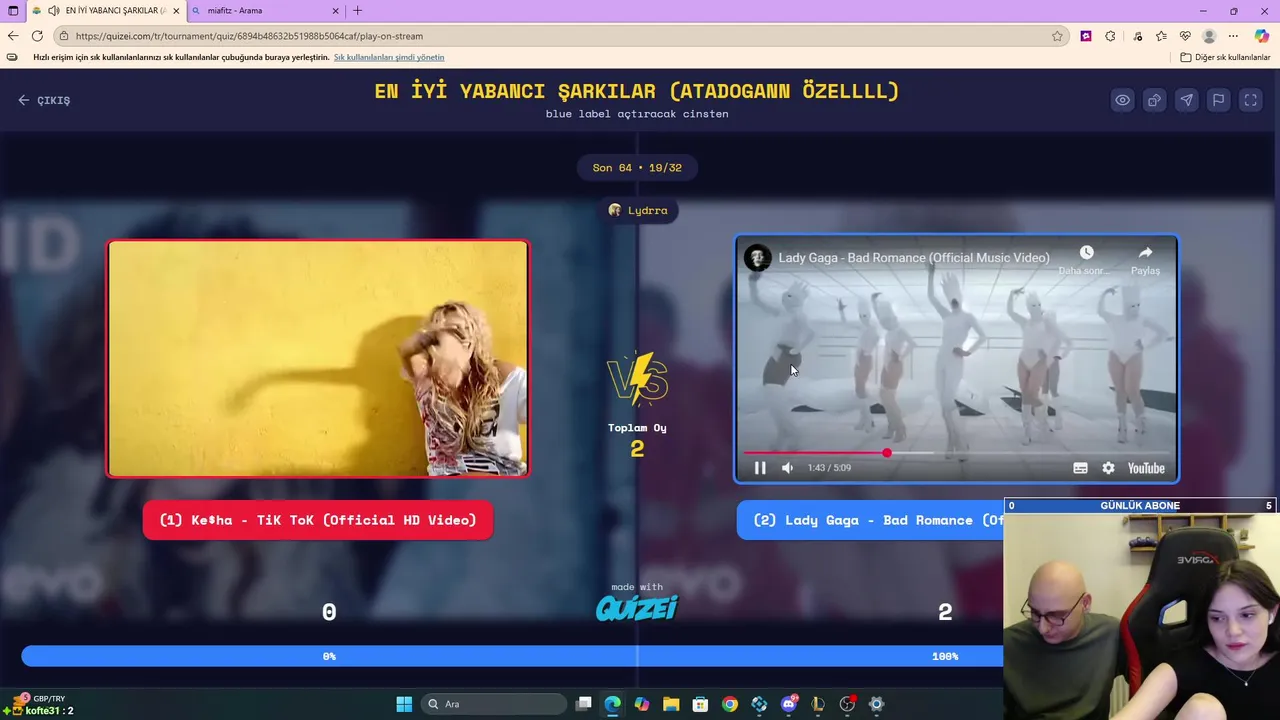This screenshot has height=720, width=1280.
Task: Click Sık kullanılanları şimdi yönetin link
Action: (x=389, y=57)
